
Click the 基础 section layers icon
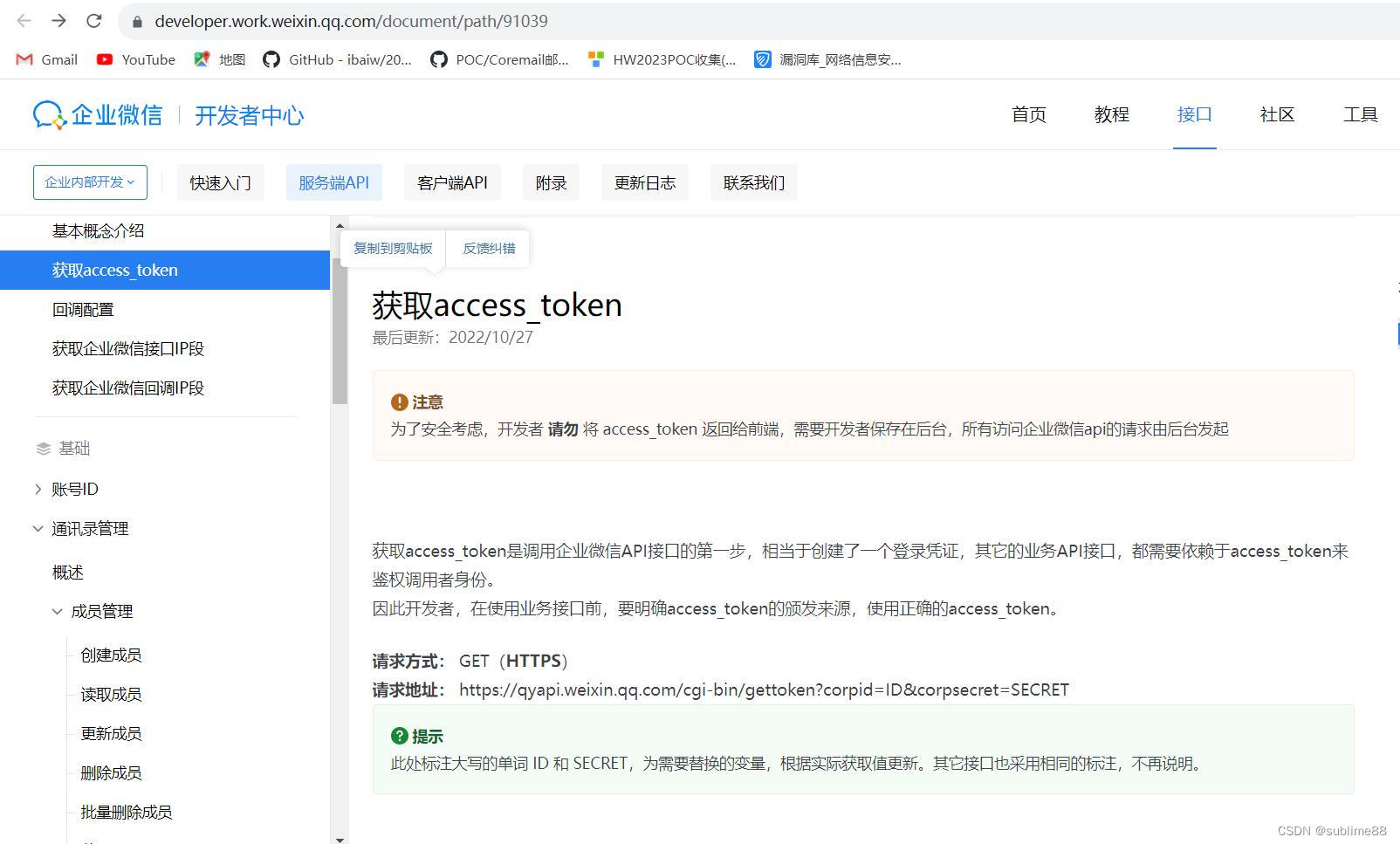point(43,449)
